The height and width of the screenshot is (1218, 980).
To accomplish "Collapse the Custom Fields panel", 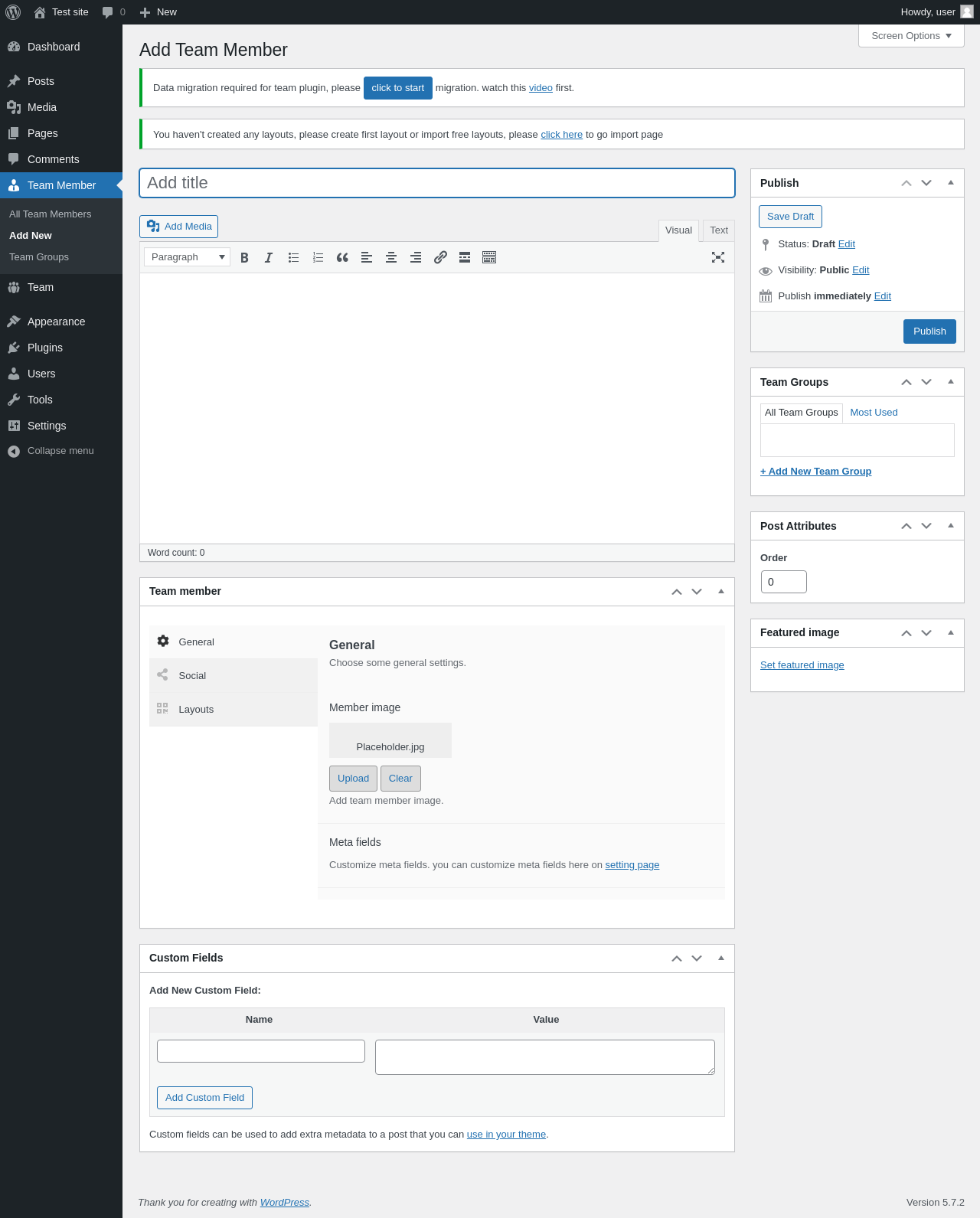I will pos(721,958).
